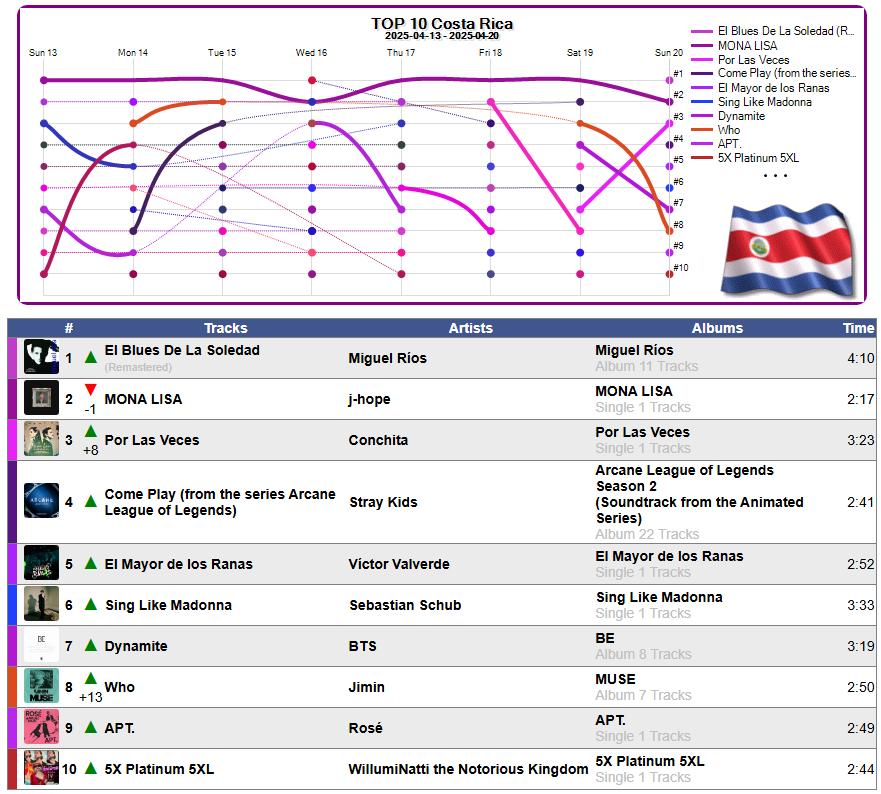881x794 pixels.
Task: Click the APT. single cover thumbnail
Action: (x=42, y=727)
